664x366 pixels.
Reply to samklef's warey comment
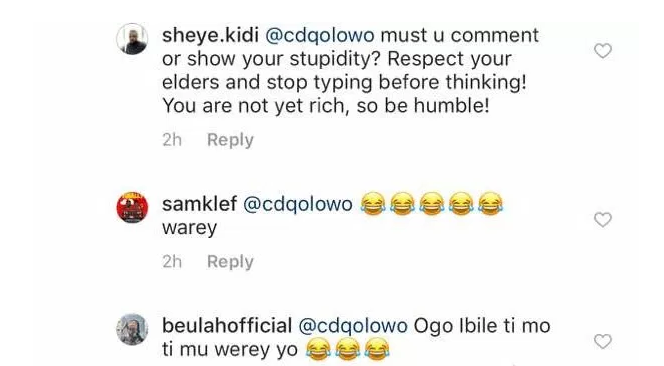pos(230,262)
